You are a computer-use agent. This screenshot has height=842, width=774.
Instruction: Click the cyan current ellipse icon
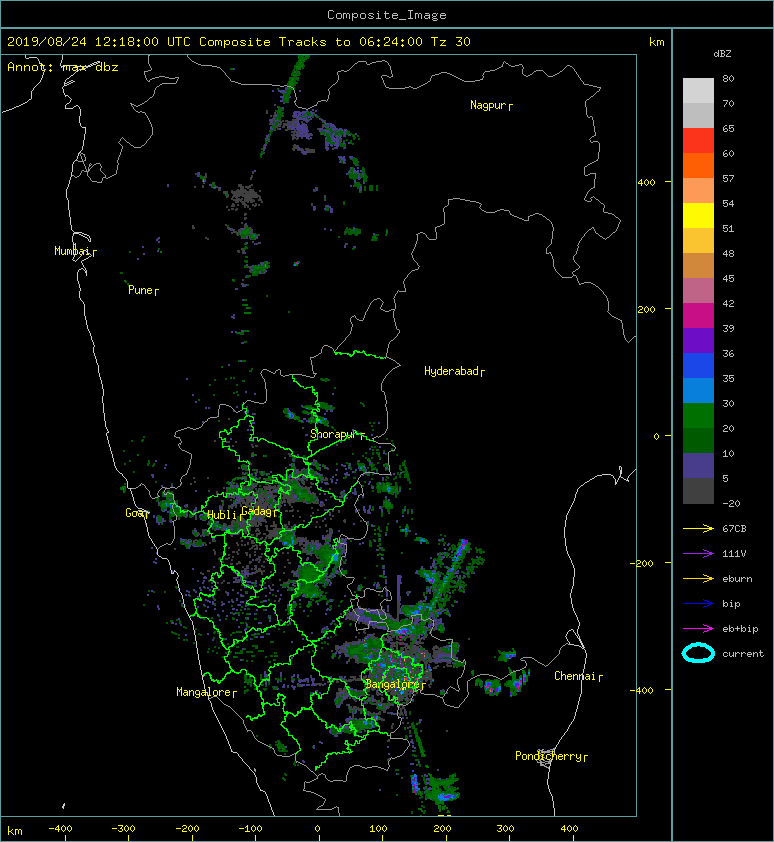[698, 653]
